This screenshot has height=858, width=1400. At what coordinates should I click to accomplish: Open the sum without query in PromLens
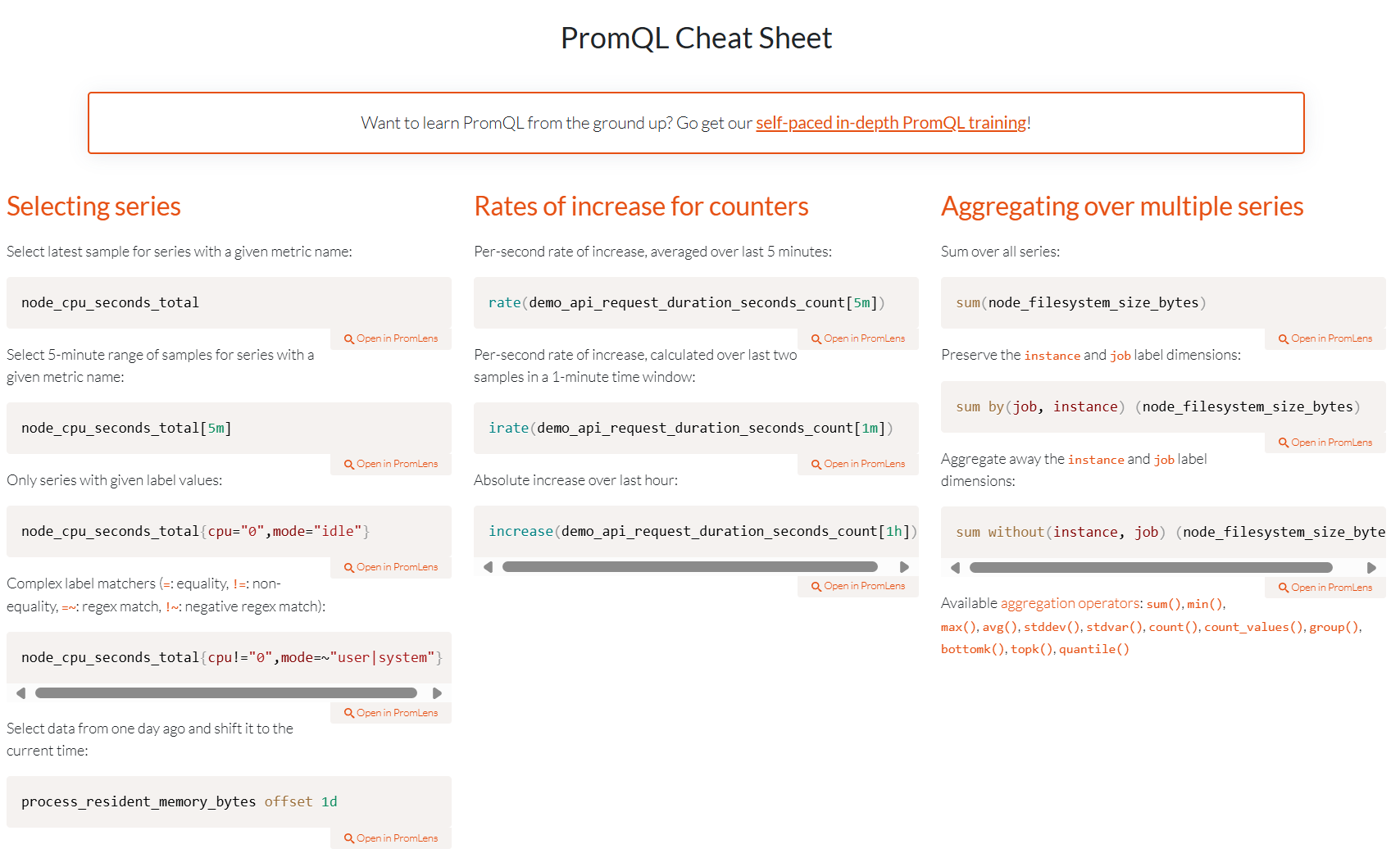click(1326, 588)
